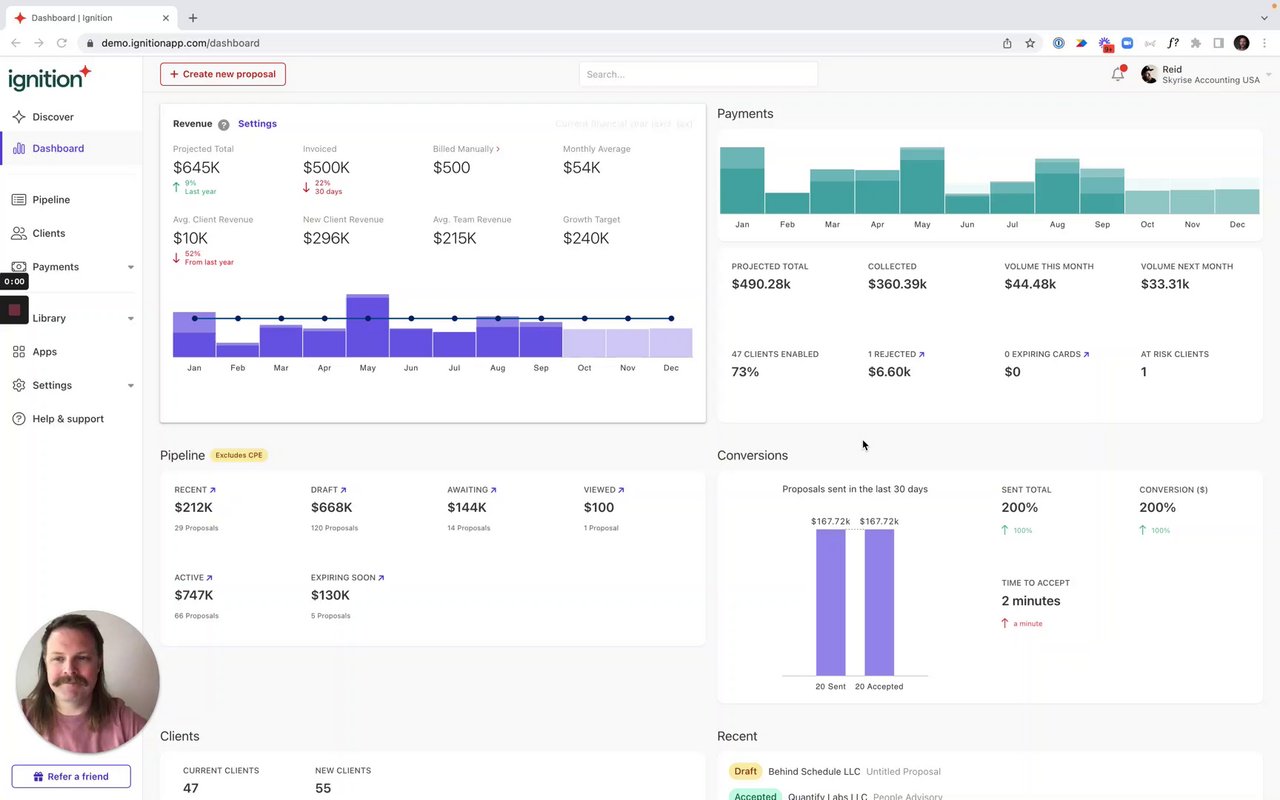The width and height of the screenshot is (1280, 800).
Task: Click the Create new proposal button
Action: point(223,74)
